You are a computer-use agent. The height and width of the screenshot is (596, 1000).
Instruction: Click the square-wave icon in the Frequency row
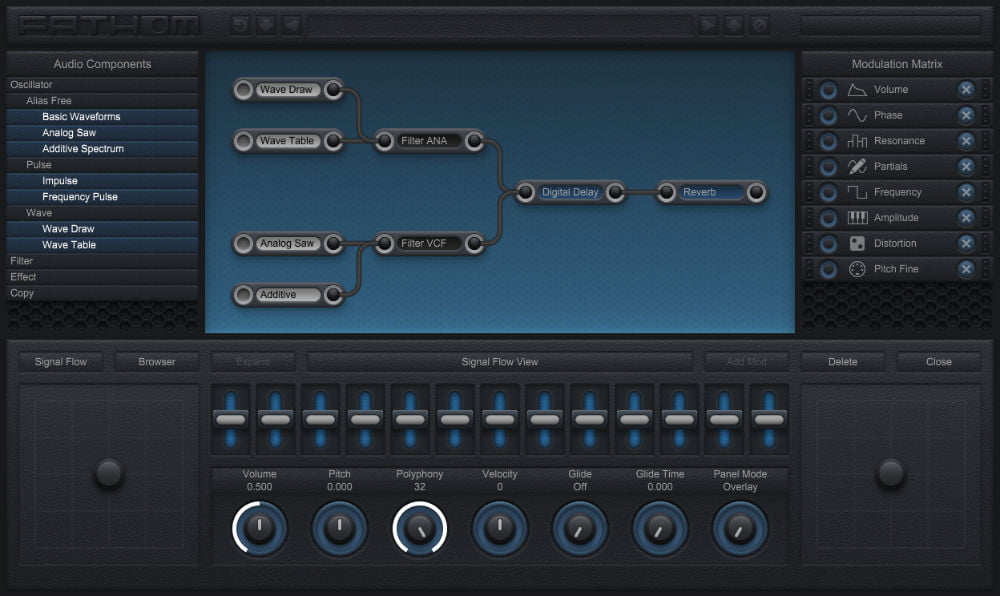pos(857,192)
